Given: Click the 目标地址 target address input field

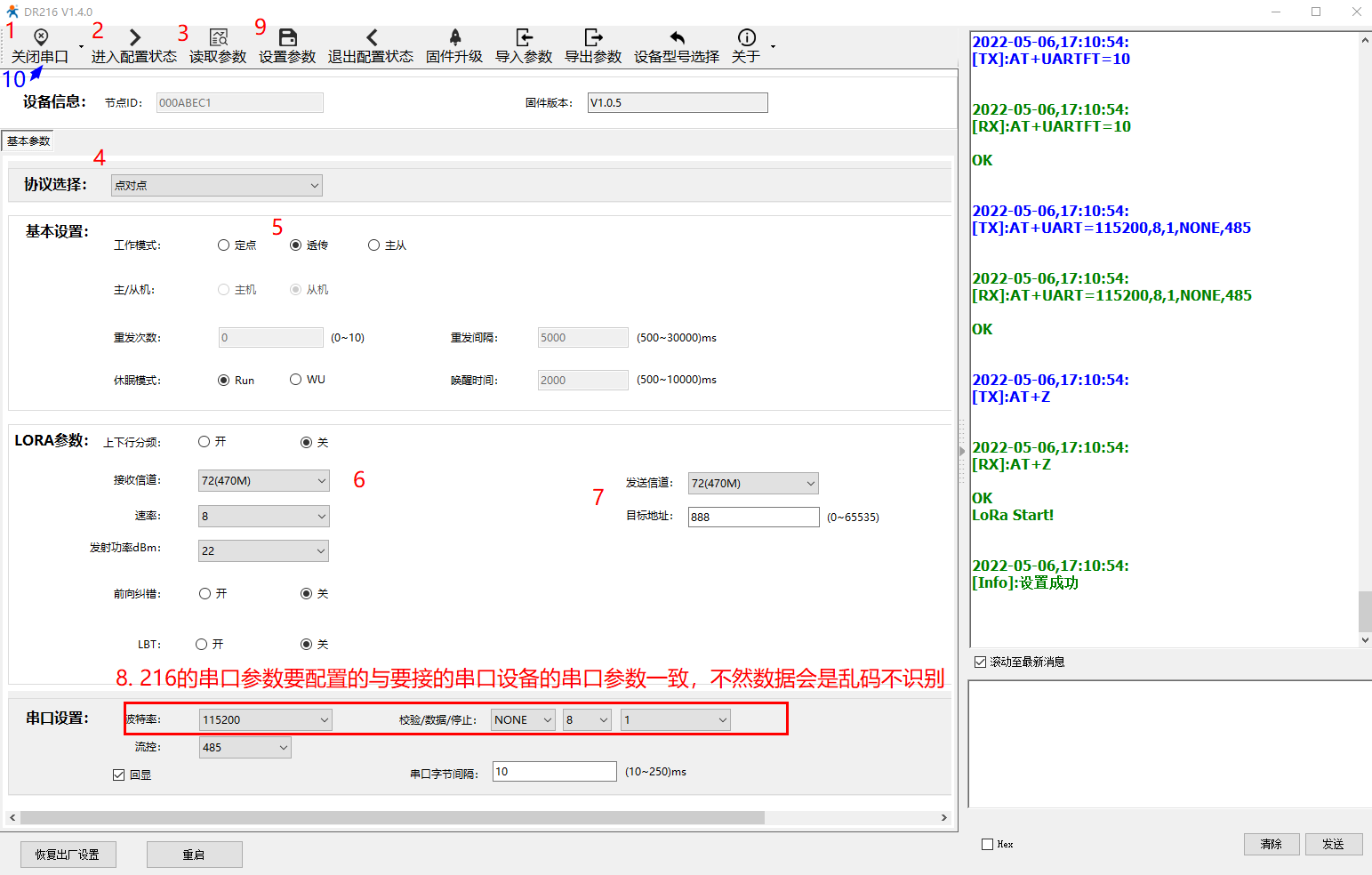Looking at the screenshot, I should (x=753, y=518).
